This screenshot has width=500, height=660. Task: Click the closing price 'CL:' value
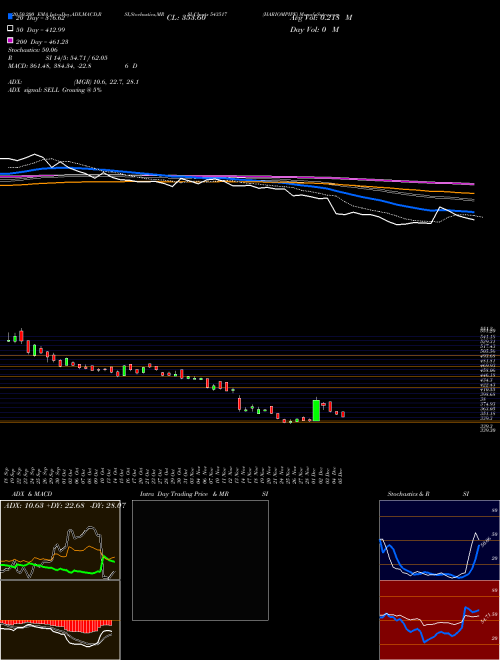point(186,18)
